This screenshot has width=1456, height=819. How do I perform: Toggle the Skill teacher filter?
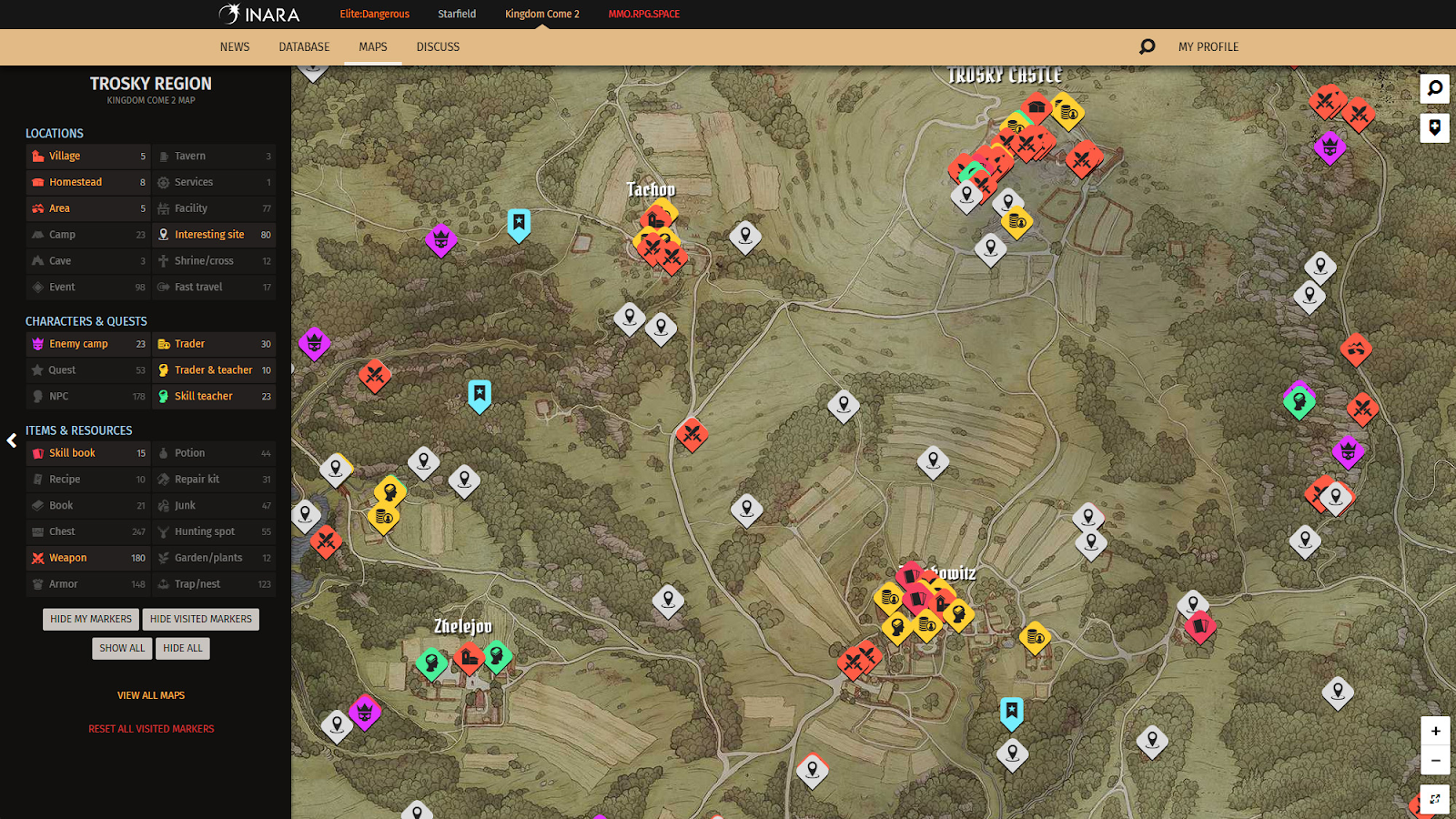(214, 397)
